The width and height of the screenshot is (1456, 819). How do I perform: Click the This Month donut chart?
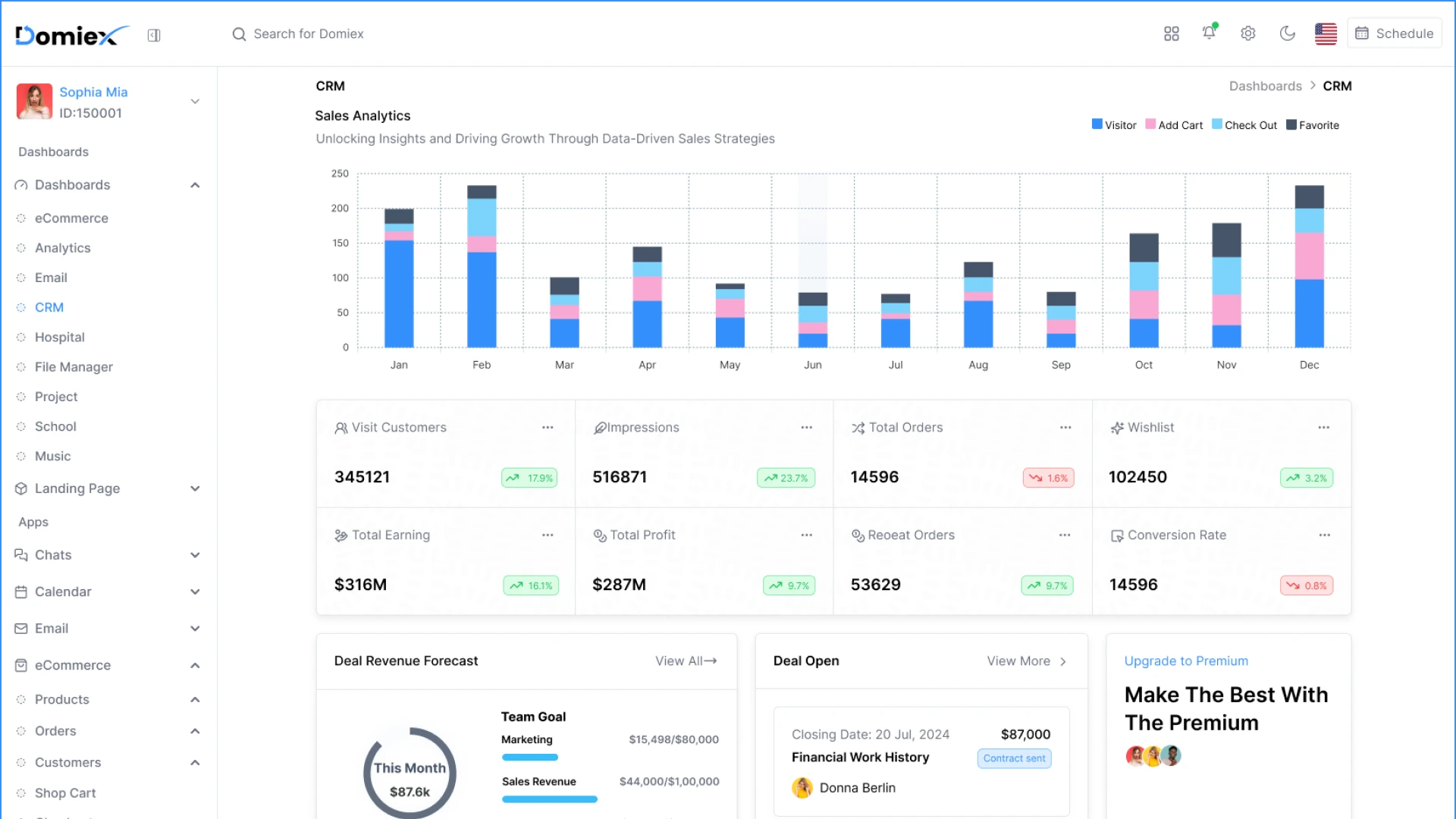(410, 773)
